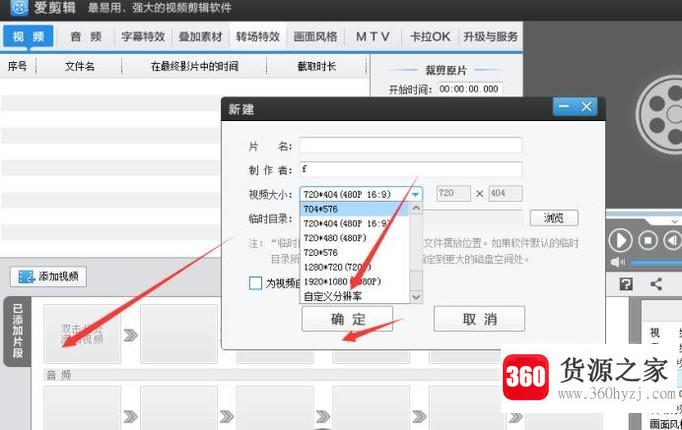Click the width field showing 720

click(x=454, y=193)
